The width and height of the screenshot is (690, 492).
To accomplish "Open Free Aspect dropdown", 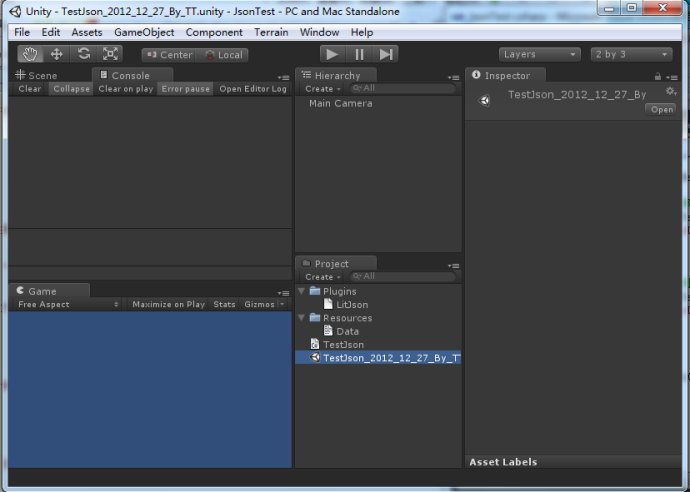I will [x=67, y=305].
